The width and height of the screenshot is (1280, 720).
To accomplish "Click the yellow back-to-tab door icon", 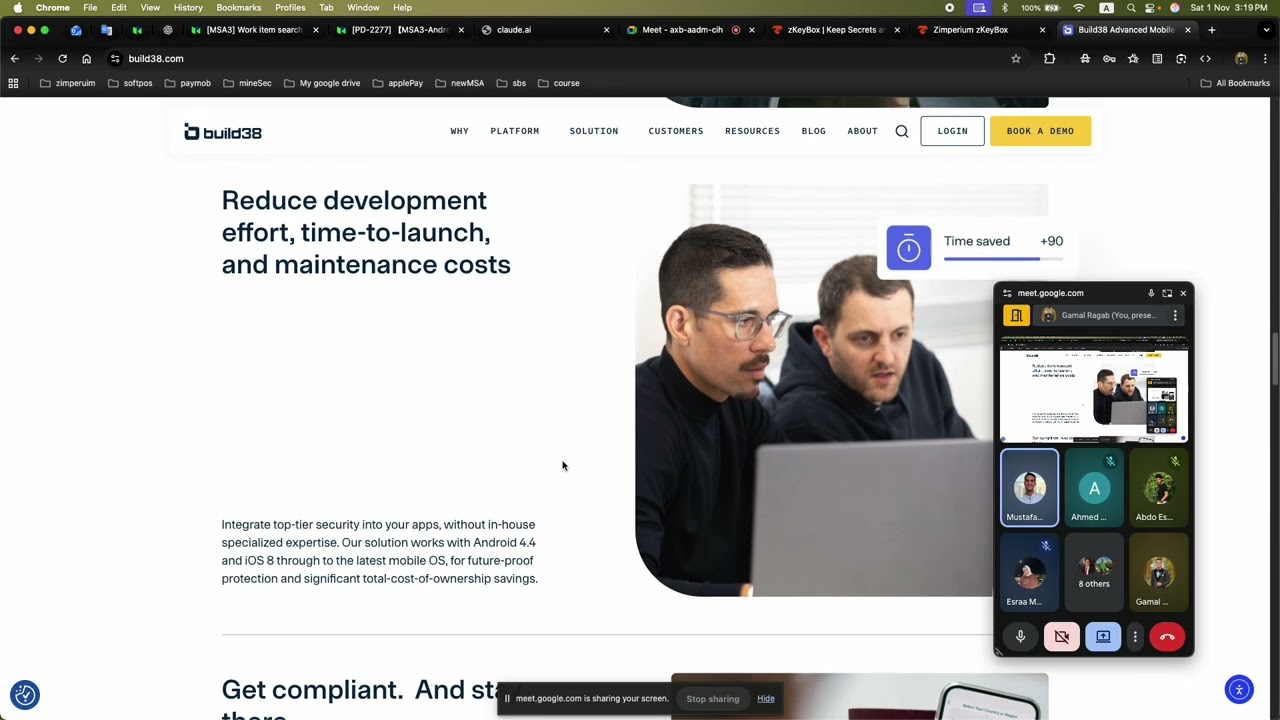I will (1016, 315).
